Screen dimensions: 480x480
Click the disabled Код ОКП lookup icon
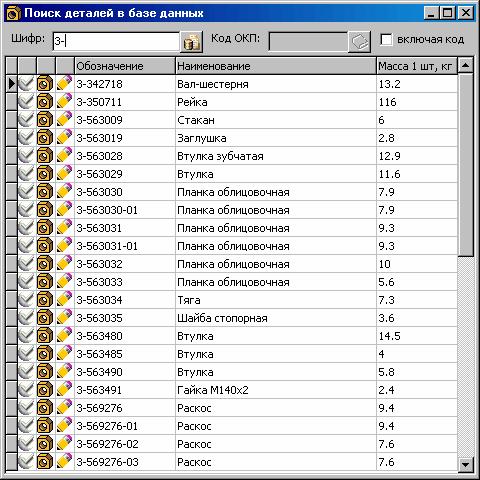click(x=359, y=42)
